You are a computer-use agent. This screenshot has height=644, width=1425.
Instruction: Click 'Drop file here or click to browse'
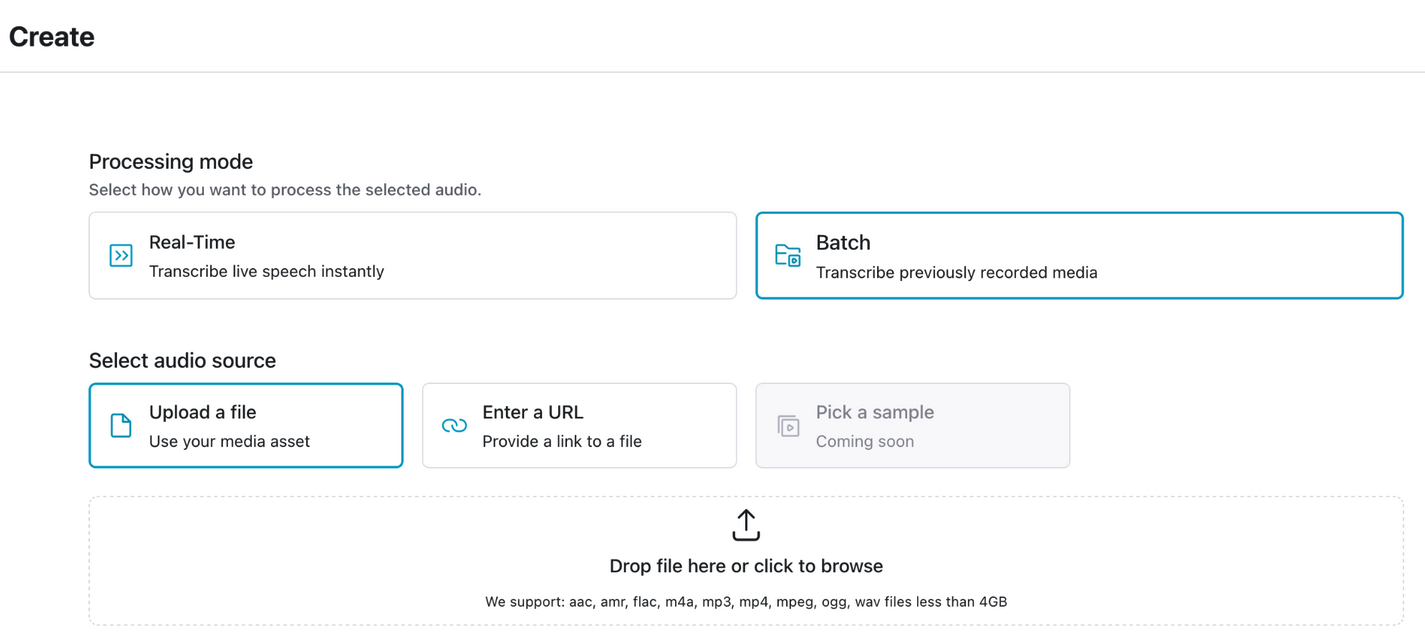click(x=746, y=566)
